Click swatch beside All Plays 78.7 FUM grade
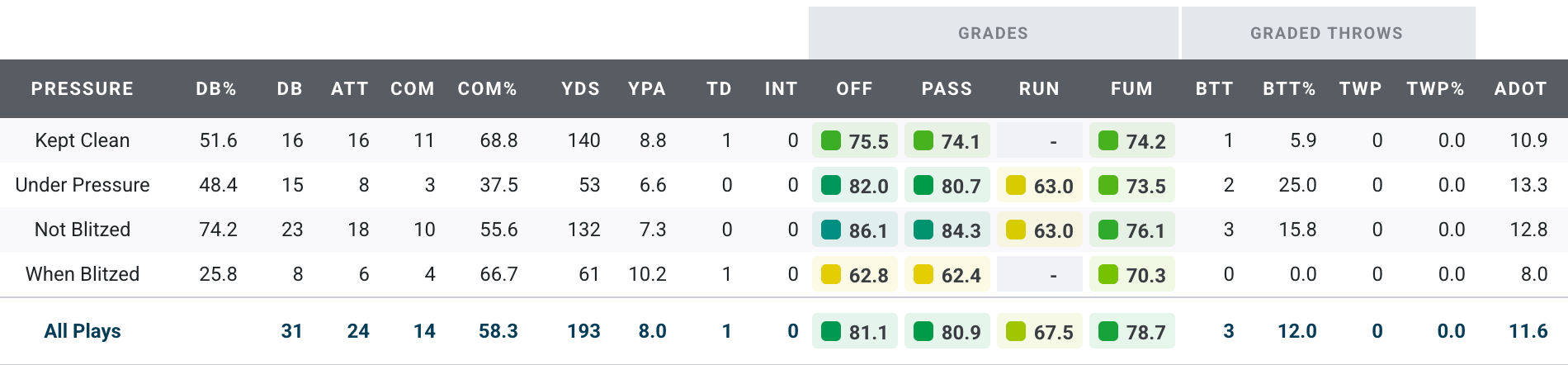Image resolution: width=1568 pixels, height=365 pixels. tap(1108, 331)
